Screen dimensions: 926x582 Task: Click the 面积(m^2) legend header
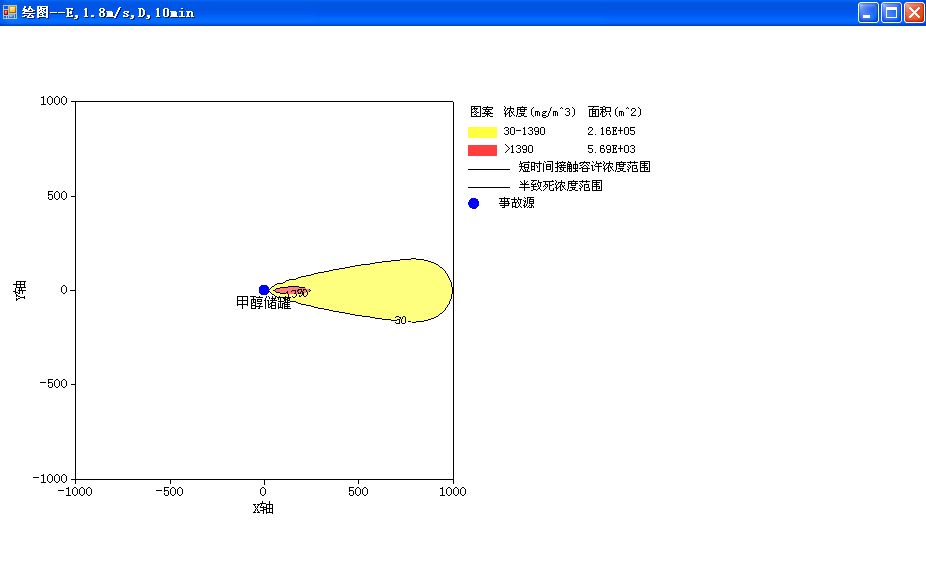[615, 112]
